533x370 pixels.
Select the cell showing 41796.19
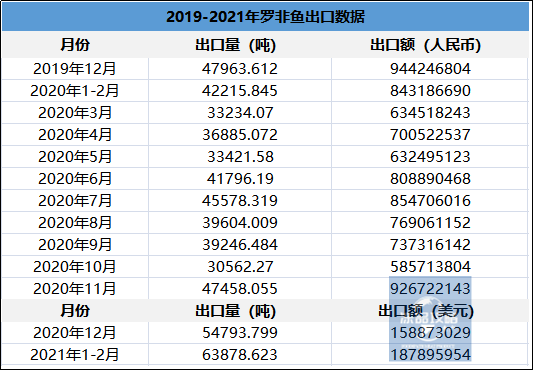click(240, 179)
